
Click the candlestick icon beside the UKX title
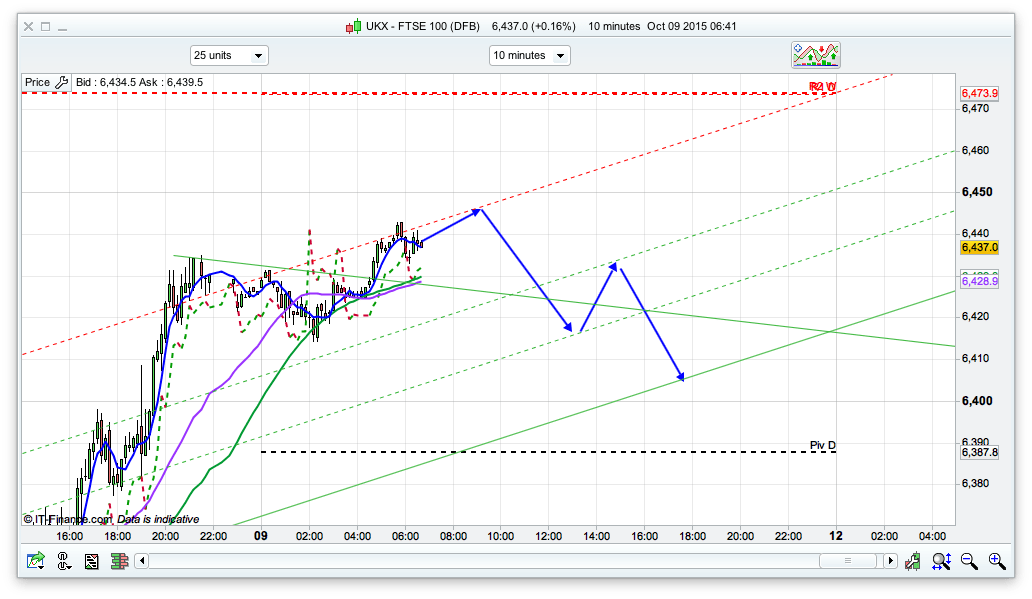pyautogui.click(x=352, y=27)
